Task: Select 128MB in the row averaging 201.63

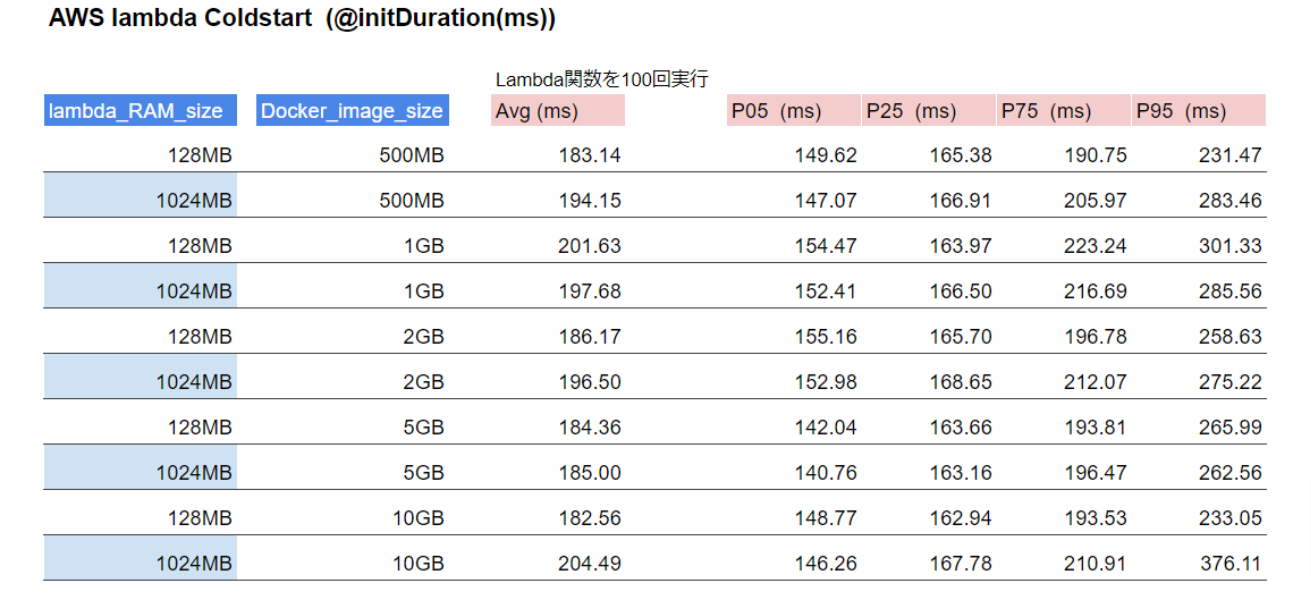Action: coord(199,246)
